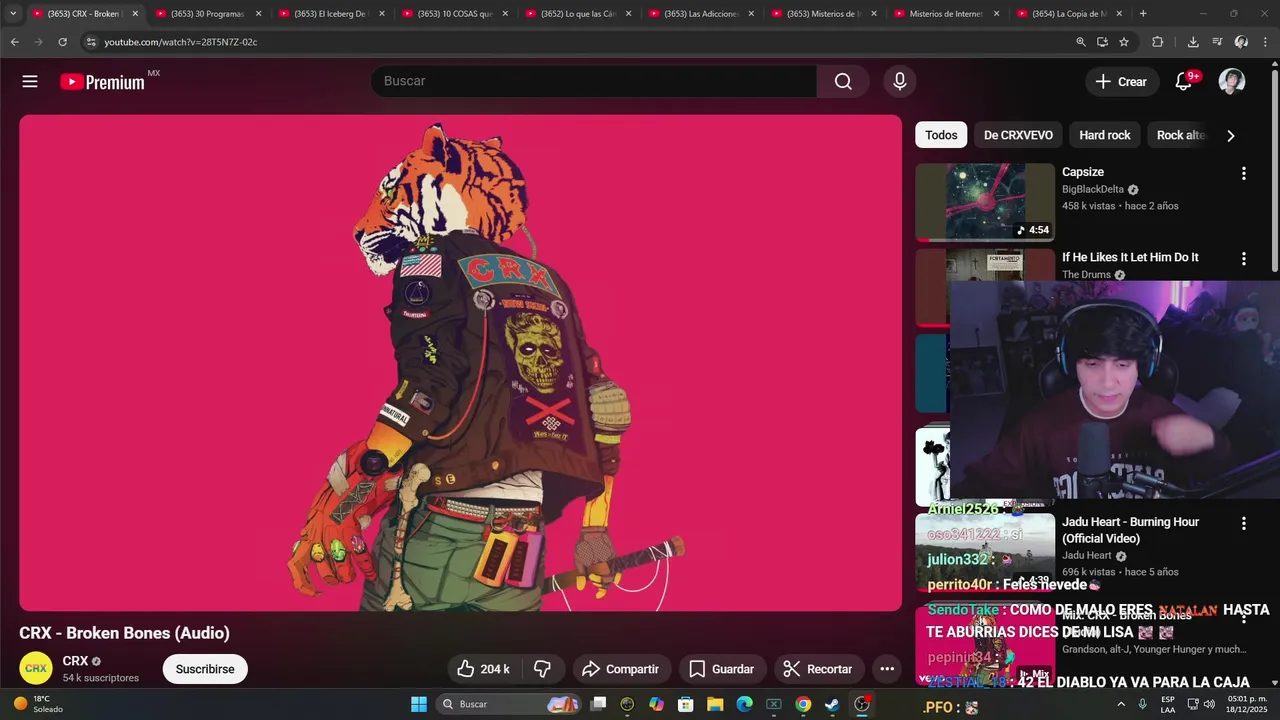Reload the page in Chrome
Image resolution: width=1280 pixels, height=720 pixels.
tap(62, 42)
